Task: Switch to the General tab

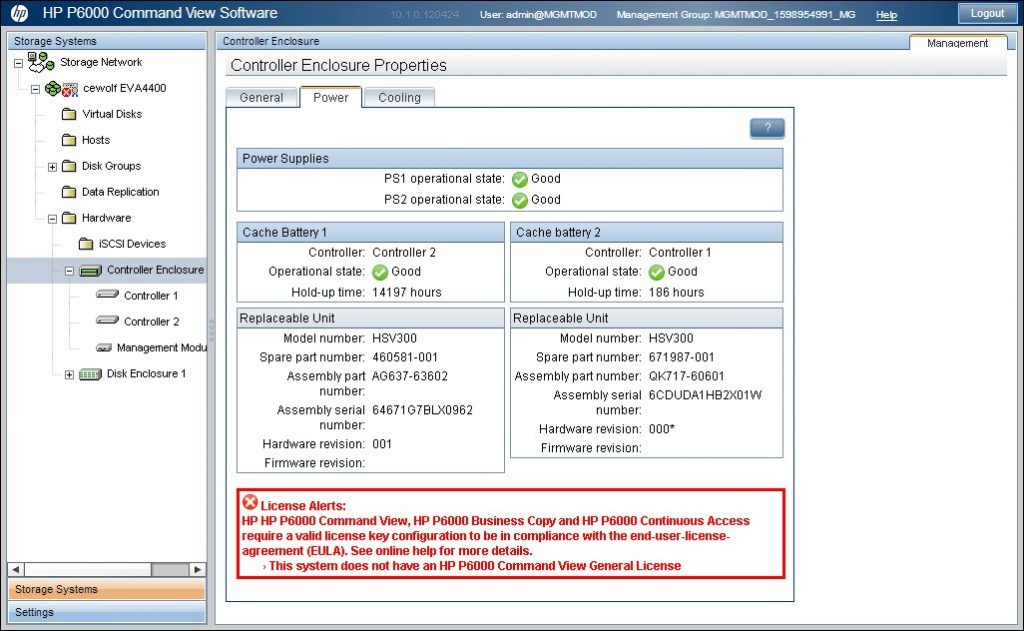Action: (x=261, y=97)
